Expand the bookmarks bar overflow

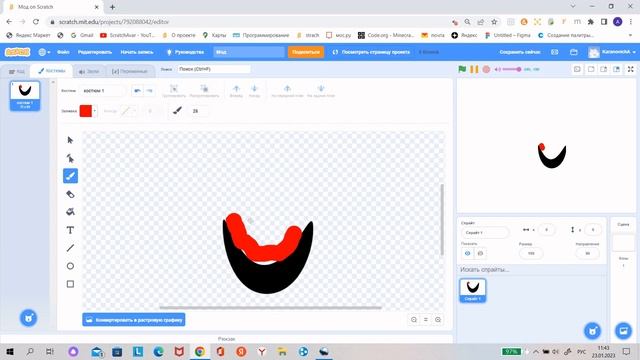pyautogui.click(x=631, y=35)
